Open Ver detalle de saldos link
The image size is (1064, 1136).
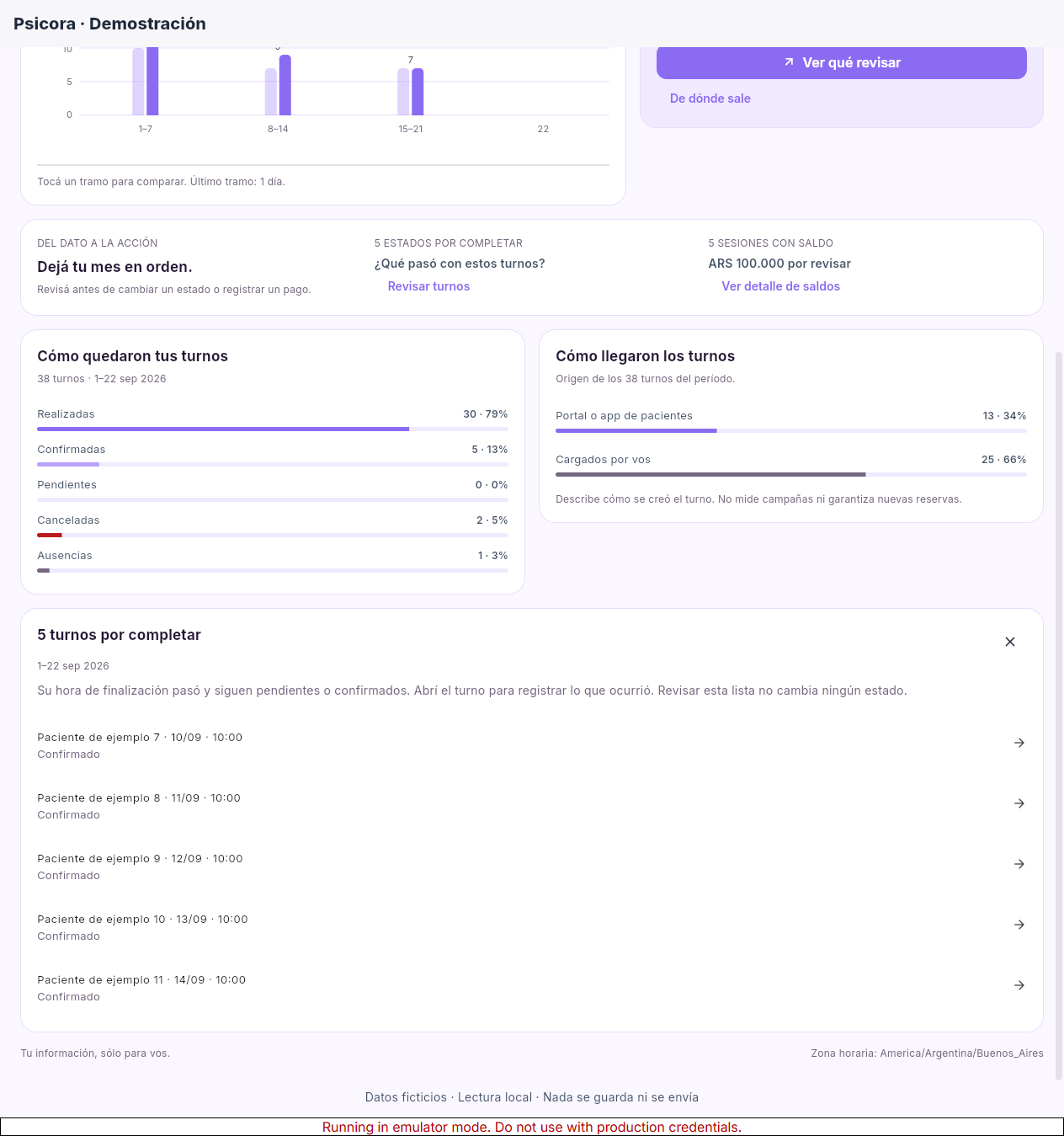780,286
